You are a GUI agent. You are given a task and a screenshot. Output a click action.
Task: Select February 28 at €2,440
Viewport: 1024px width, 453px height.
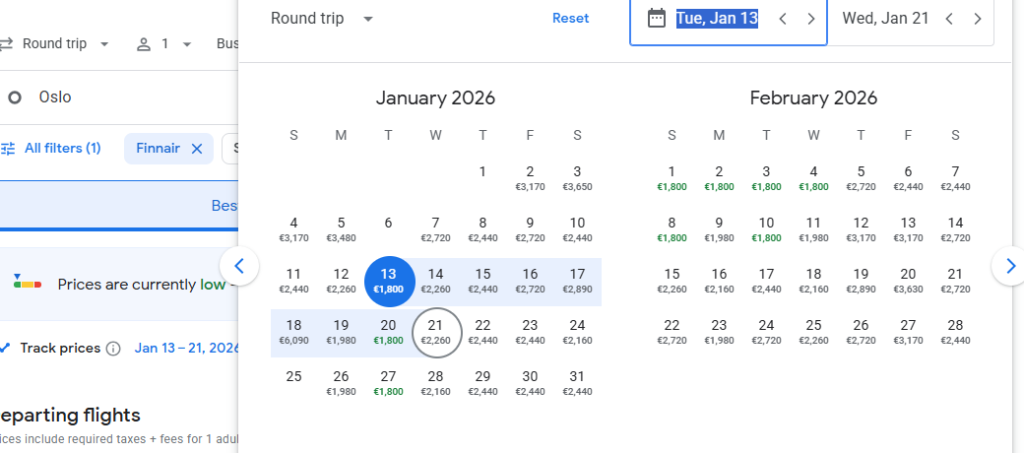pos(955,332)
